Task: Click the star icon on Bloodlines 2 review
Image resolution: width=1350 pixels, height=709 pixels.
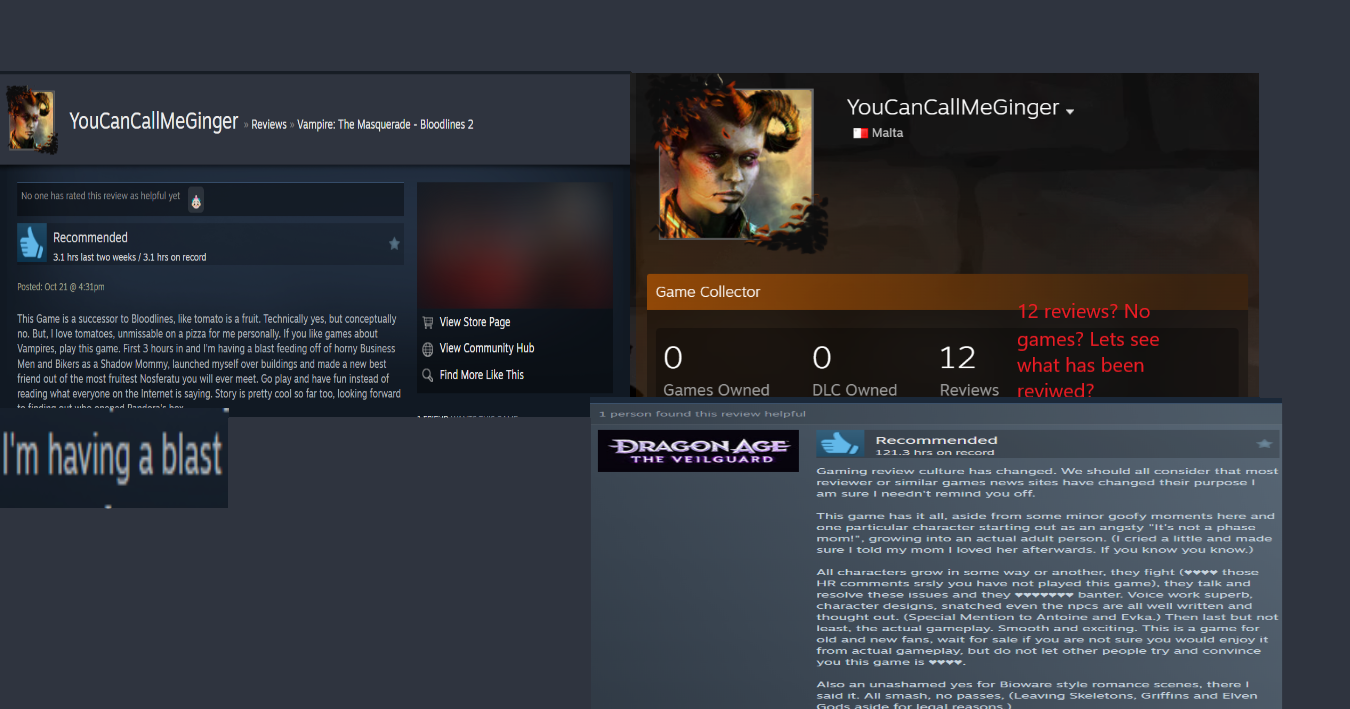Action: click(394, 243)
